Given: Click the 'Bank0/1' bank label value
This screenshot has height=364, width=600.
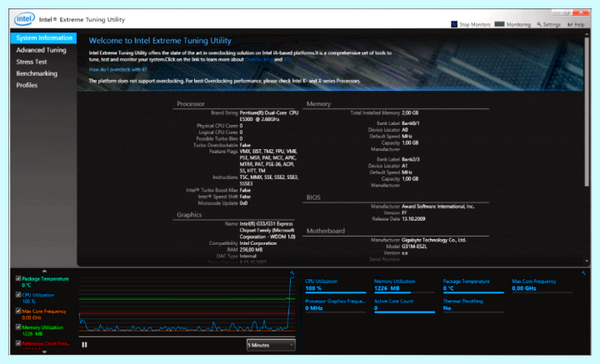Looking at the screenshot, I should (411, 123).
